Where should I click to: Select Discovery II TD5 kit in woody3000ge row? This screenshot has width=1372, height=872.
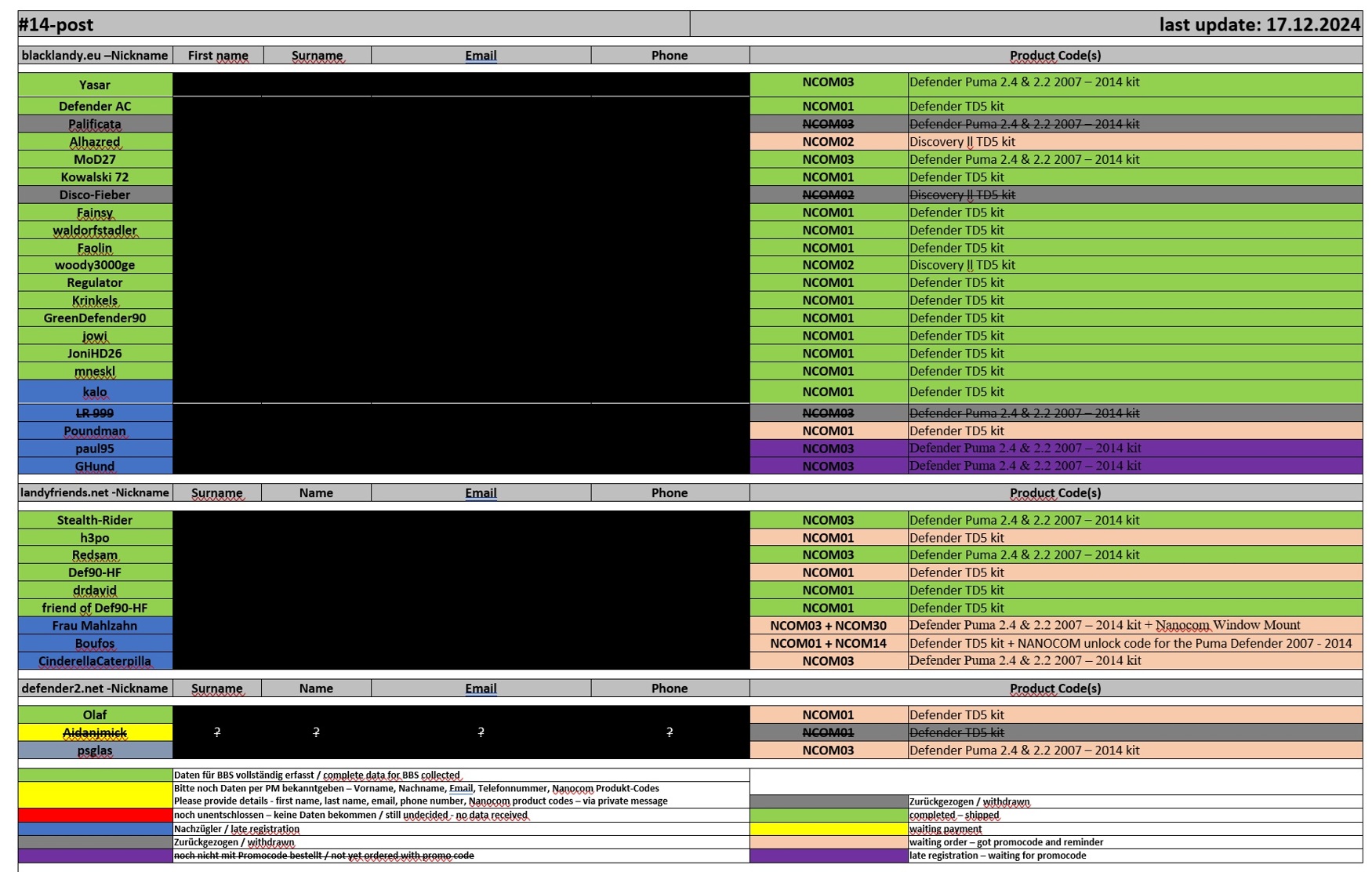pyautogui.click(x=1135, y=265)
